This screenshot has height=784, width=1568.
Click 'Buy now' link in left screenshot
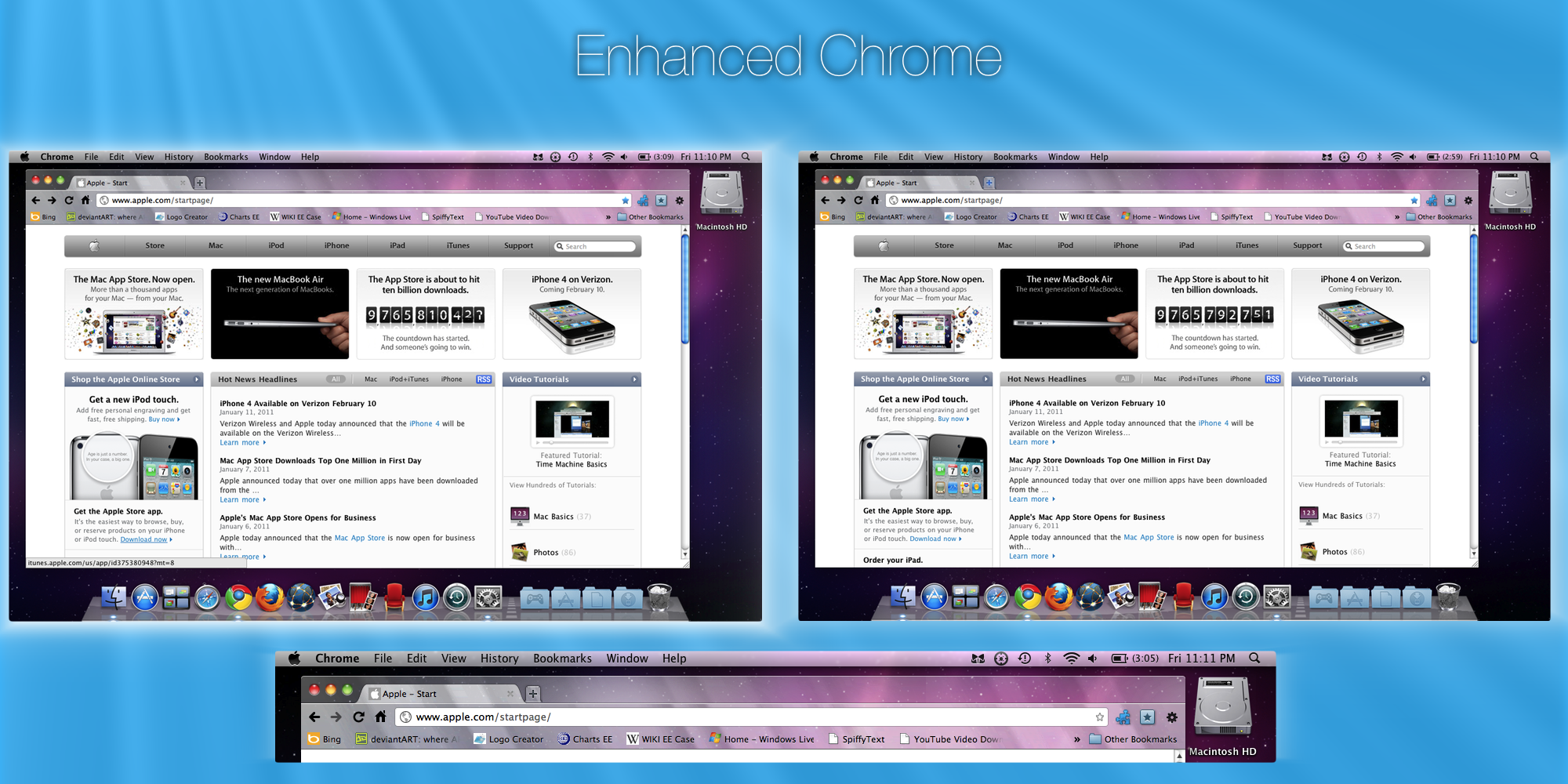[163, 419]
